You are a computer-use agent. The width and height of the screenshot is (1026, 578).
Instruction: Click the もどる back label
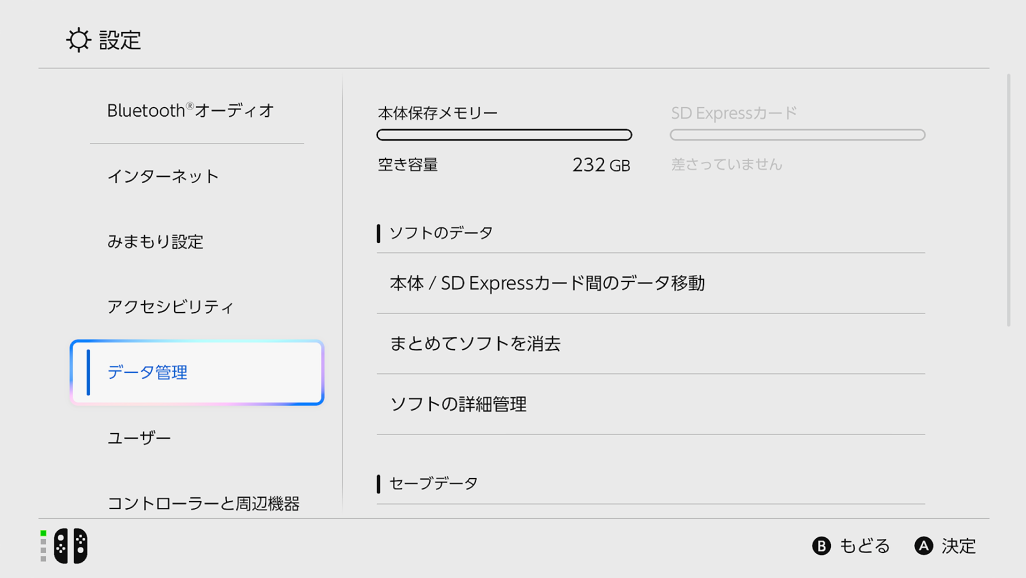[x=864, y=546]
